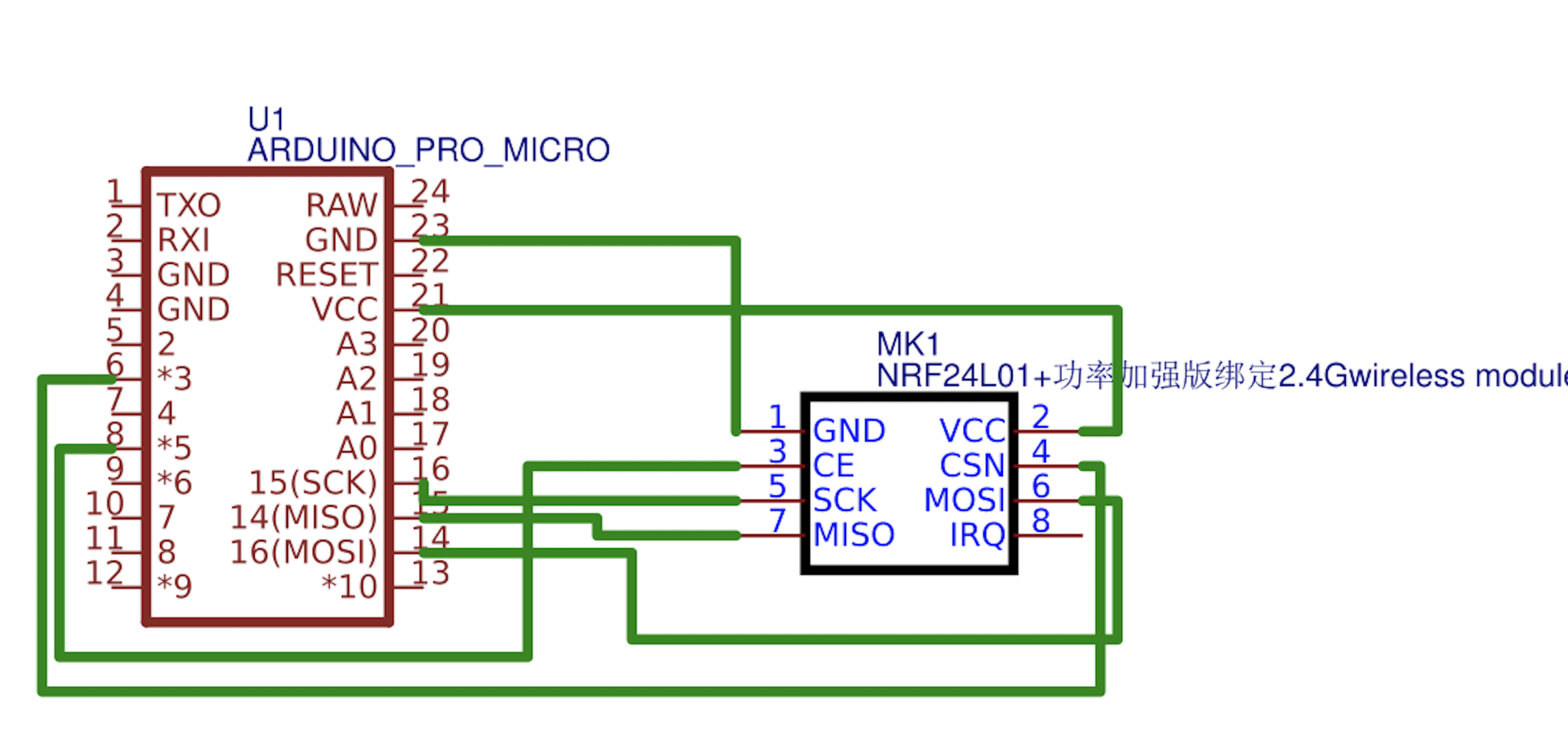Viewport: 1568px width, 750px height.
Task: Click the MISO pin label on MK1
Action: [854, 535]
